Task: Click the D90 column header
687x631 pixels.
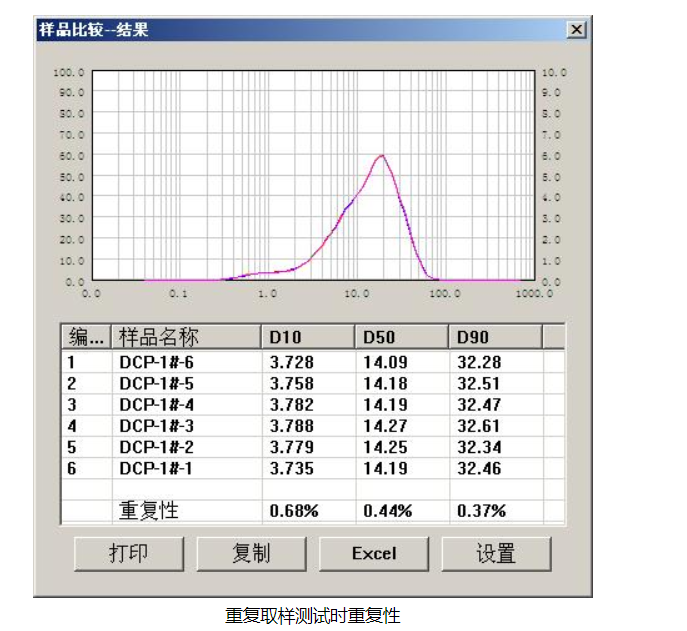Action: [x=494, y=336]
